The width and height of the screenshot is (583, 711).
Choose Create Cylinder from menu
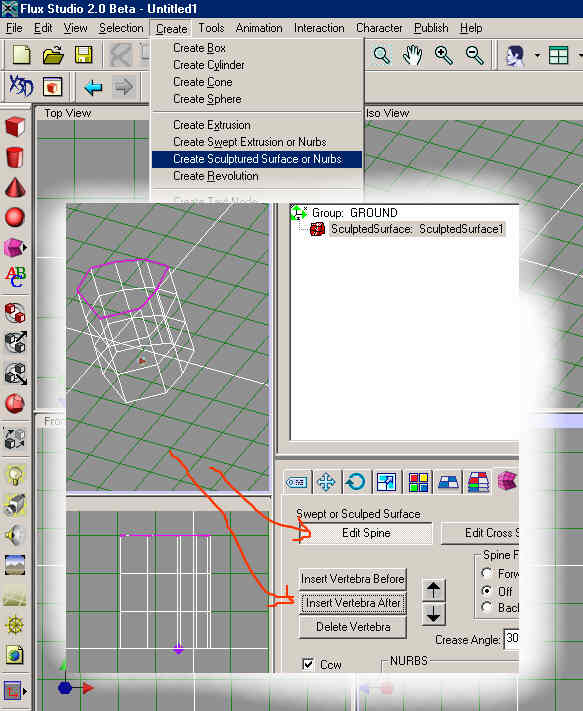point(257,65)
